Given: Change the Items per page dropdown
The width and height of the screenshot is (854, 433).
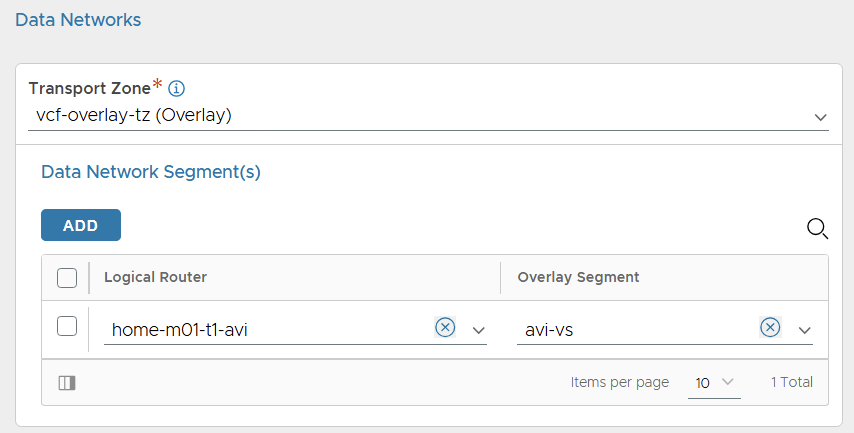Looking at the screenshot, I should 714,382.
